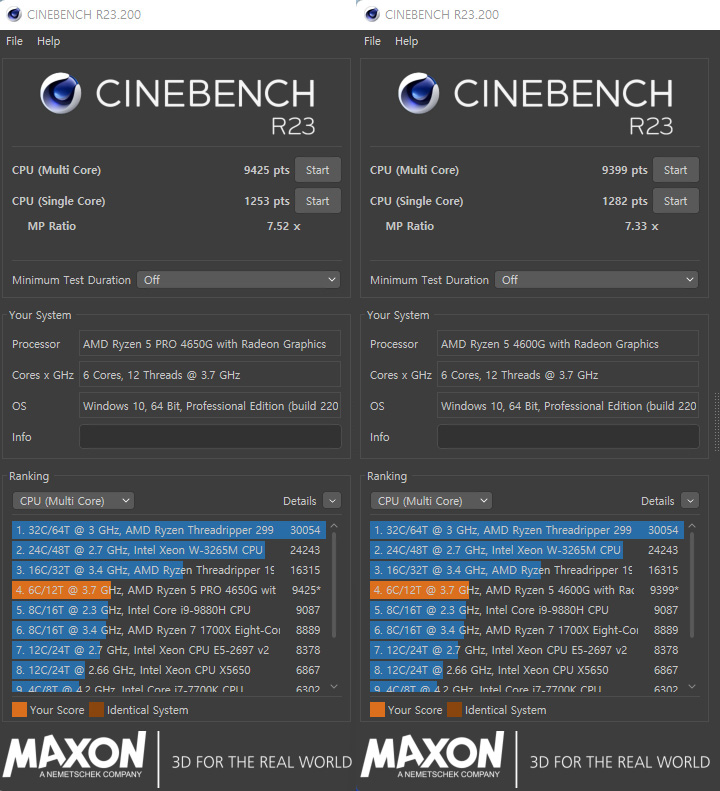This screenshot has height=791, width=720.
Task: Click the Cinebench sphere logo in left window
Action: tap(61, 93)
